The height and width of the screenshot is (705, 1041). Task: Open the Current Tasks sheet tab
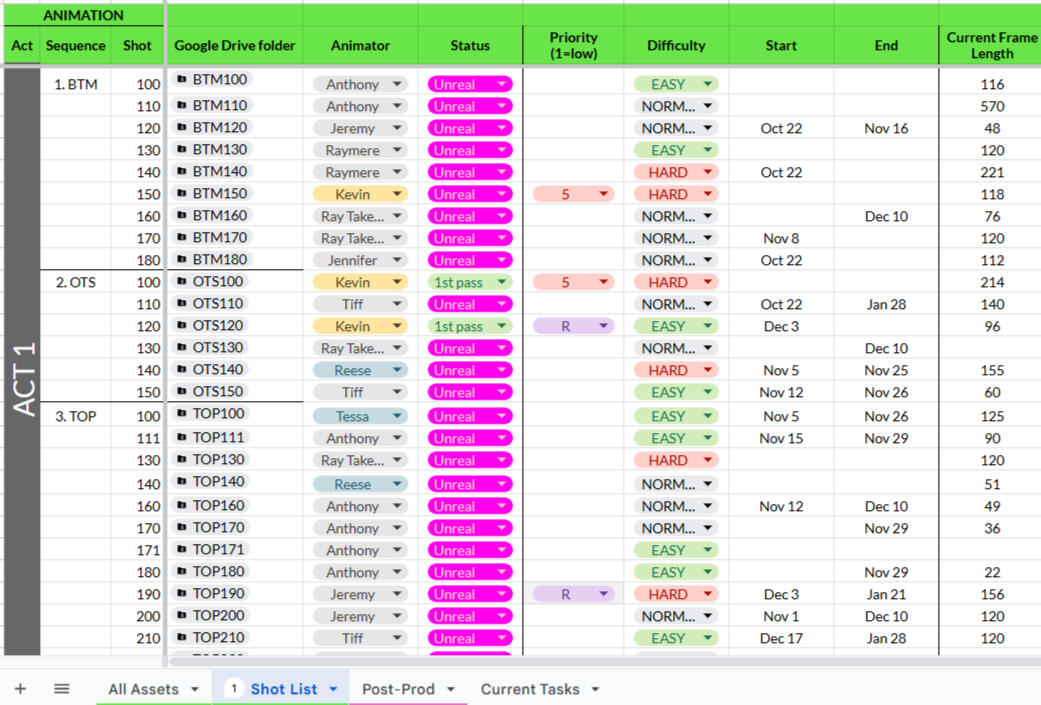click(529, 689)
